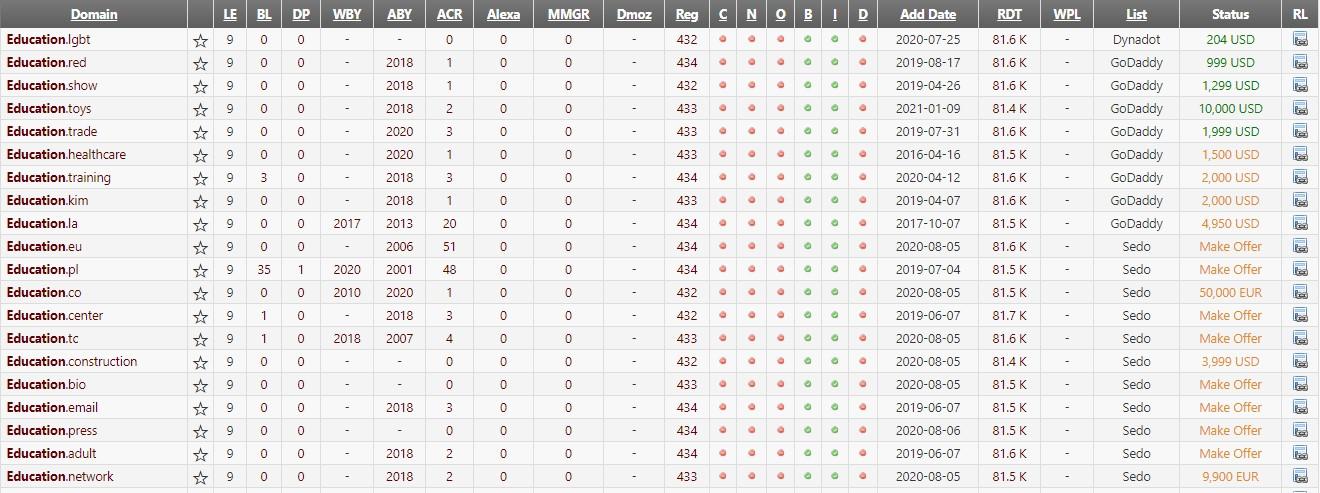Click the RL icon for Education.adult
The image size is (1320, 493).
click(1300, 453)
